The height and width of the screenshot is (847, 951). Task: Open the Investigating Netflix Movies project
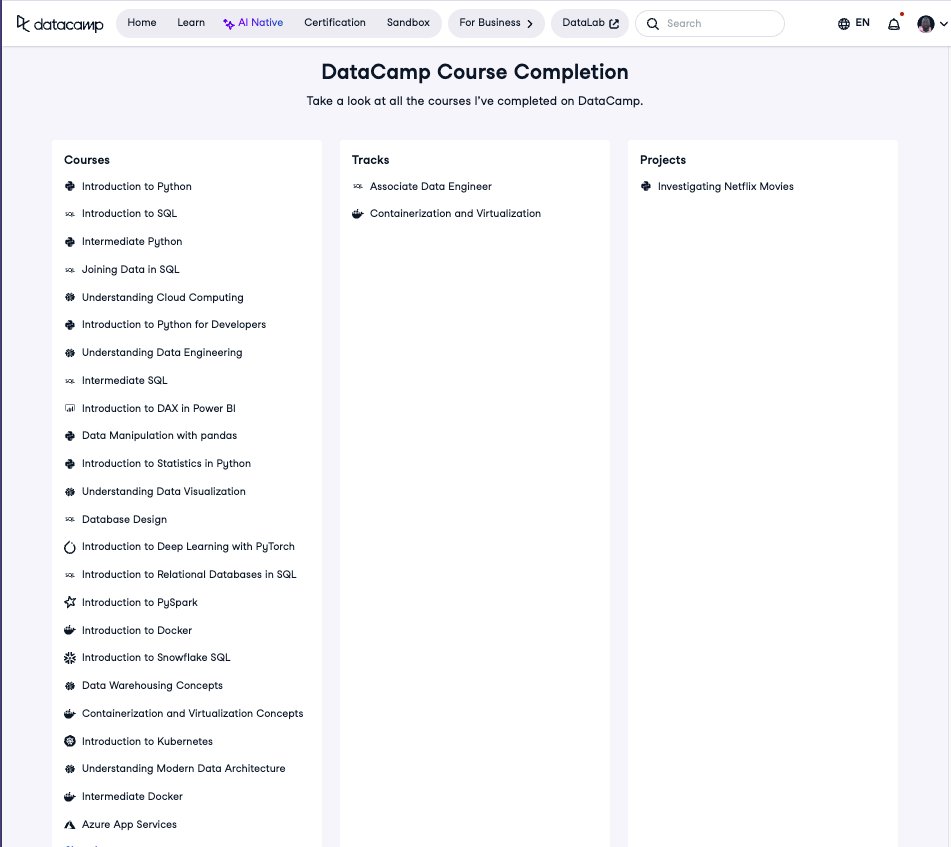tap(725, 186)
